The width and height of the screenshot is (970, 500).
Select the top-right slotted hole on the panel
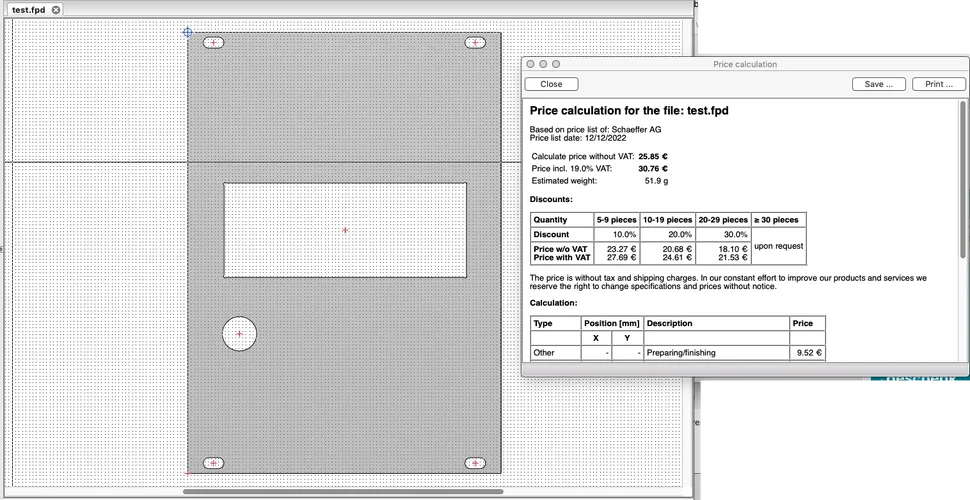475,42
